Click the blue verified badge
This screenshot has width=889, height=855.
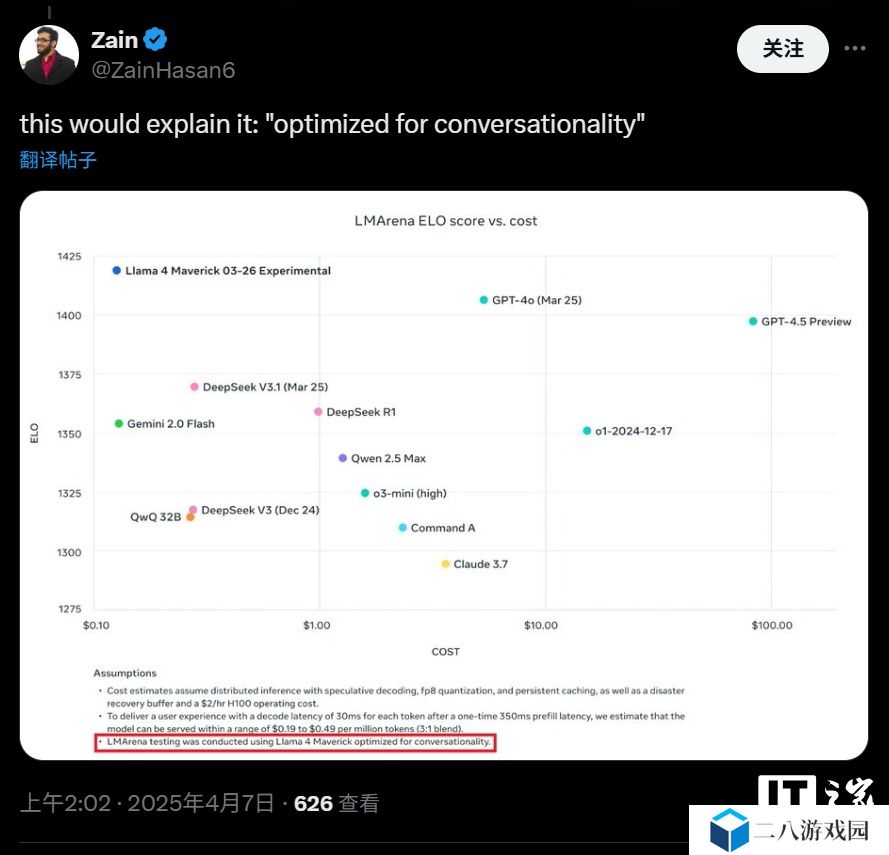[156, 40]
